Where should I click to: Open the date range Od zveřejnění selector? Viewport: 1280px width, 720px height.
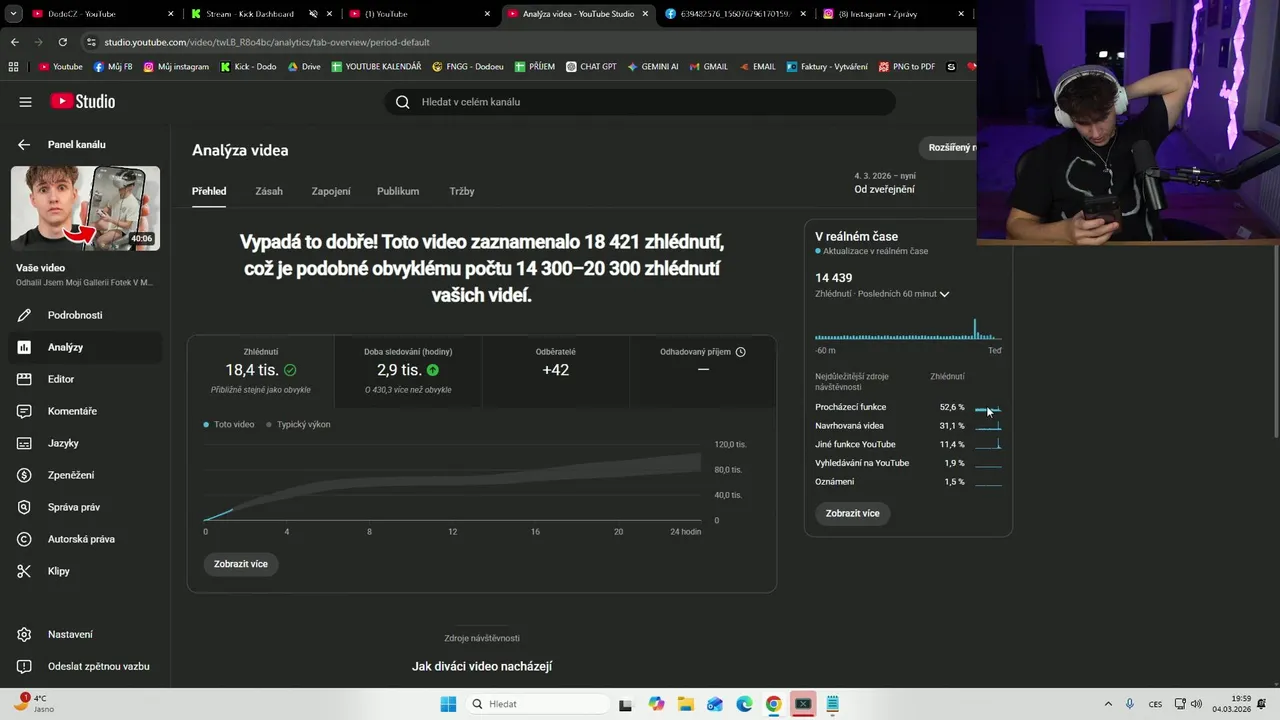tap(884, 183)
